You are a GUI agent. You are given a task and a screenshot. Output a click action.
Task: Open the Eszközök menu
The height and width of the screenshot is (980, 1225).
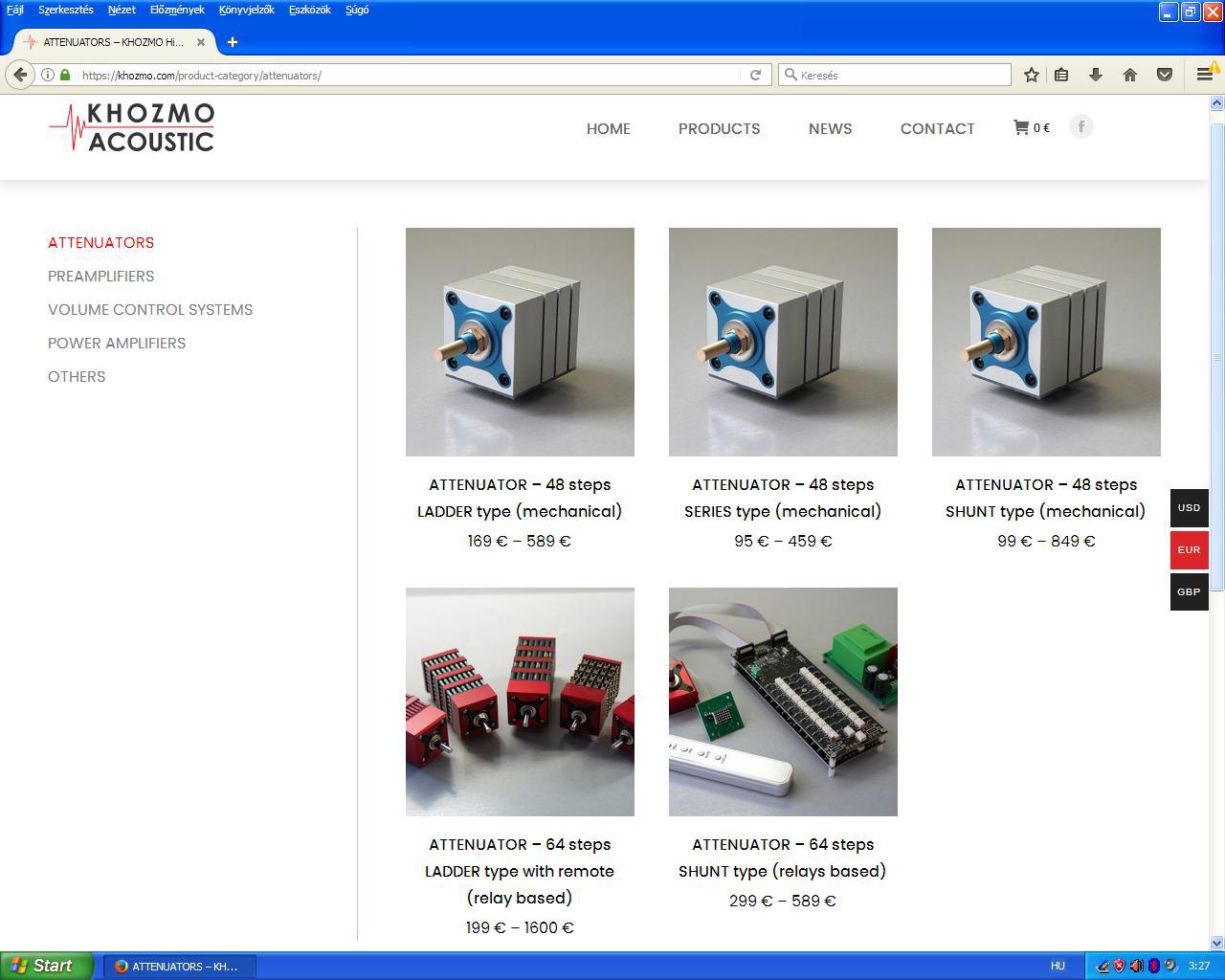click(x=310, y=10)
